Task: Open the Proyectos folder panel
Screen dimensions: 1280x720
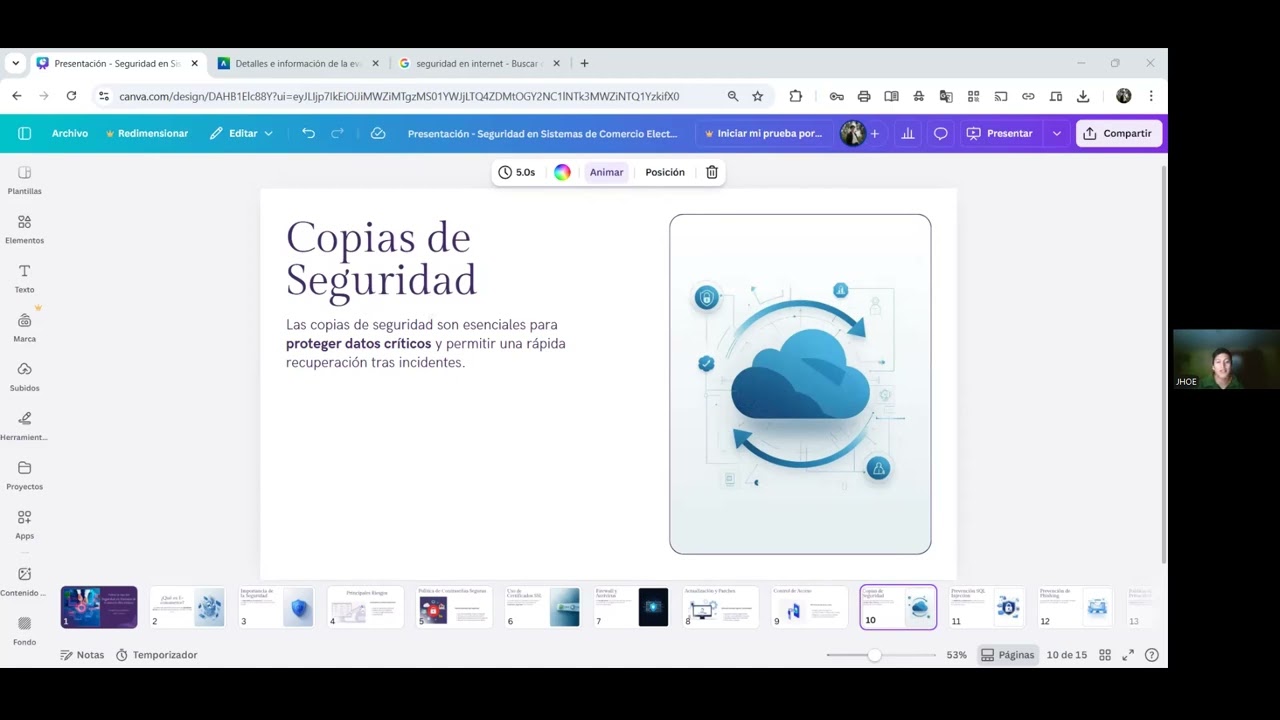Action: (24, 475)
